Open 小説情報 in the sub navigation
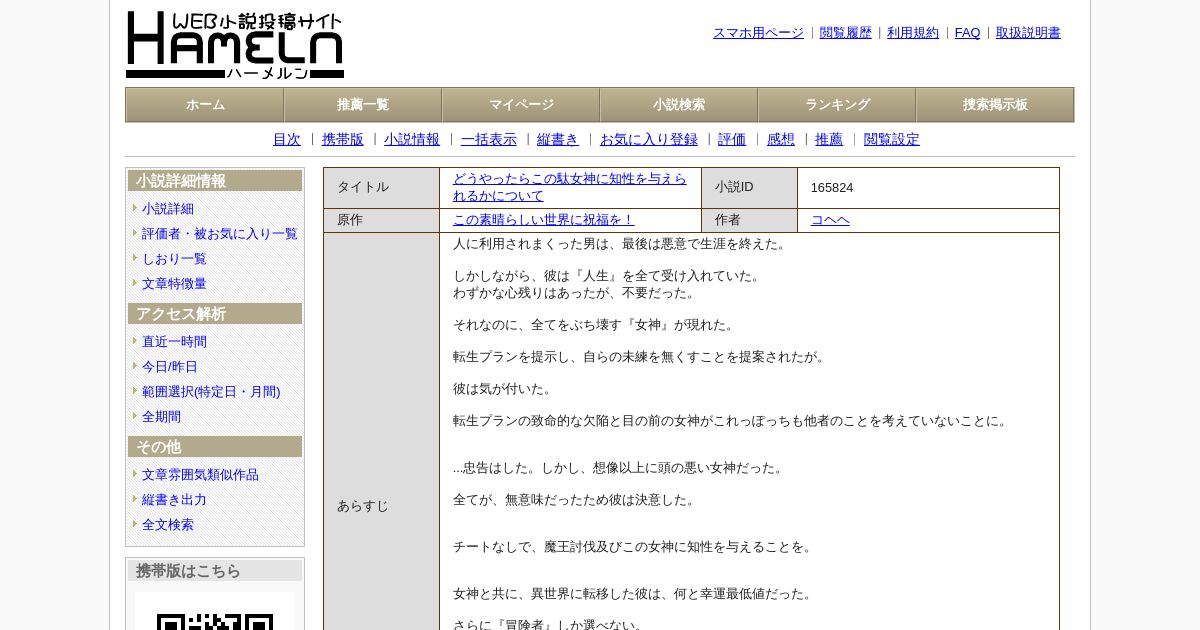This screenshot has width=1200, height=630. [x=412, y=140]
